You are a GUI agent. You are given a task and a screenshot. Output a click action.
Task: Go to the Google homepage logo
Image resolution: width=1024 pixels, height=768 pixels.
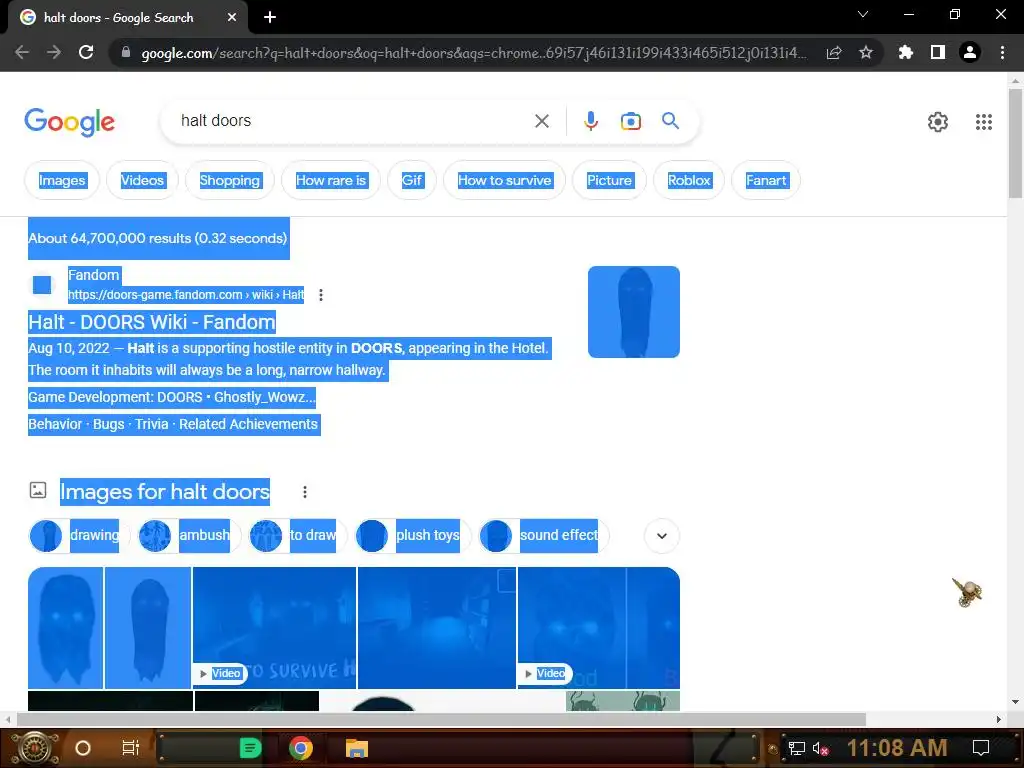tap(69, 122)
